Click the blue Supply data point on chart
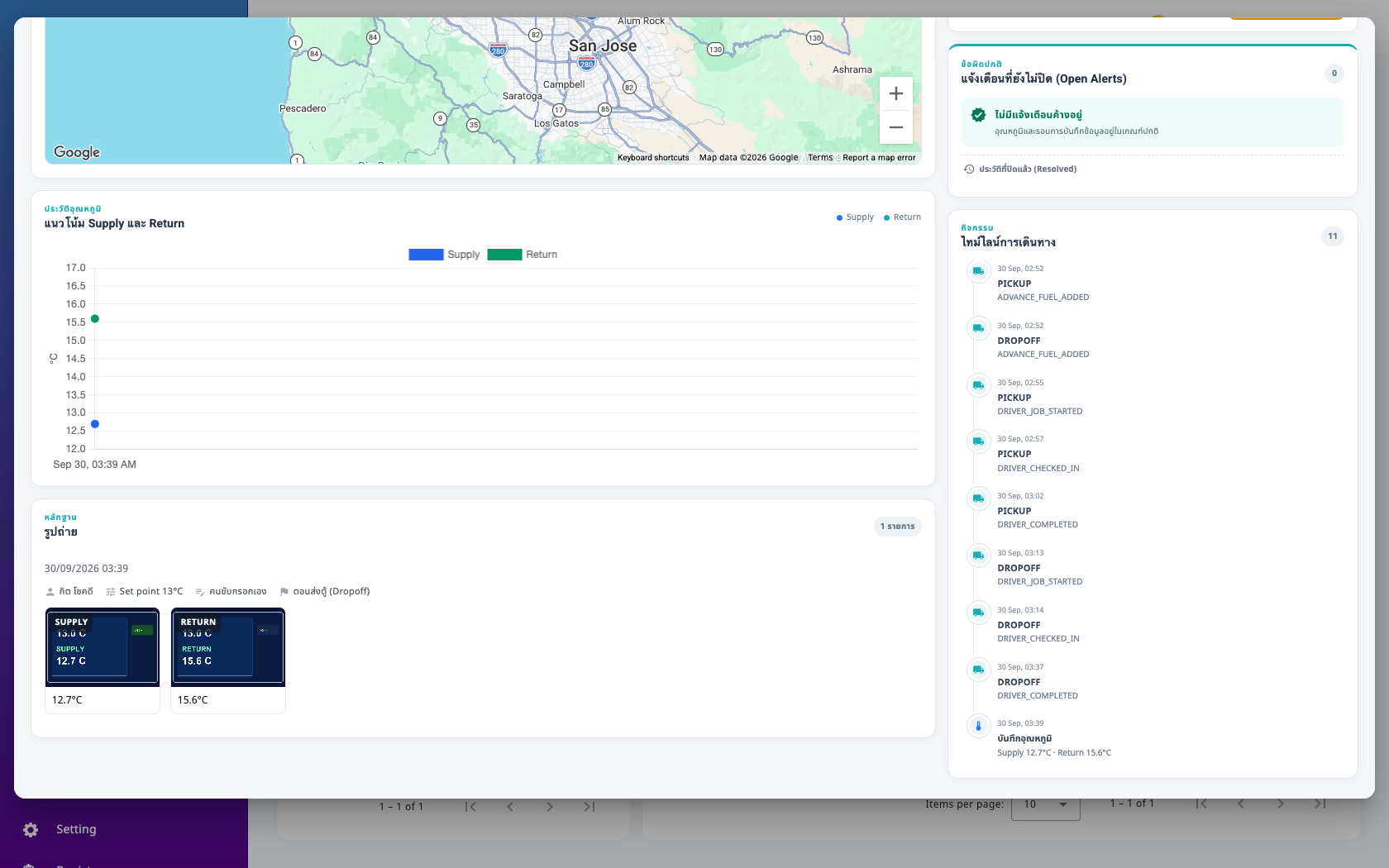Viewport: 1389px width, 868px height. click(x=95, y=424)
